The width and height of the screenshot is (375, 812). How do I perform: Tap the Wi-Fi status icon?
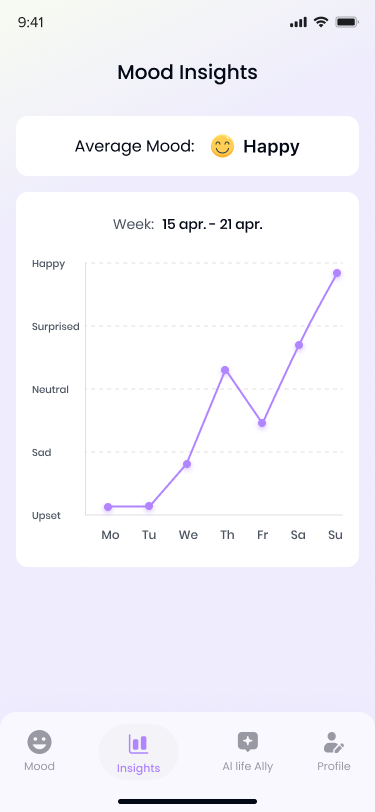(321, 22)
